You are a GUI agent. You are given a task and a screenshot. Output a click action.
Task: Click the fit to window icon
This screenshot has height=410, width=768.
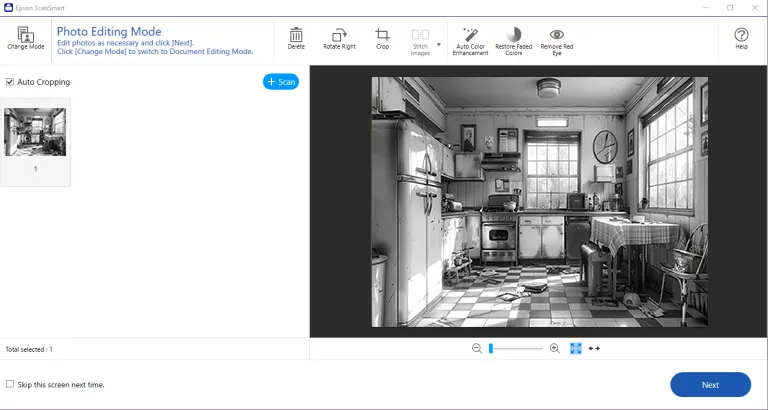[x=576, y=348]
